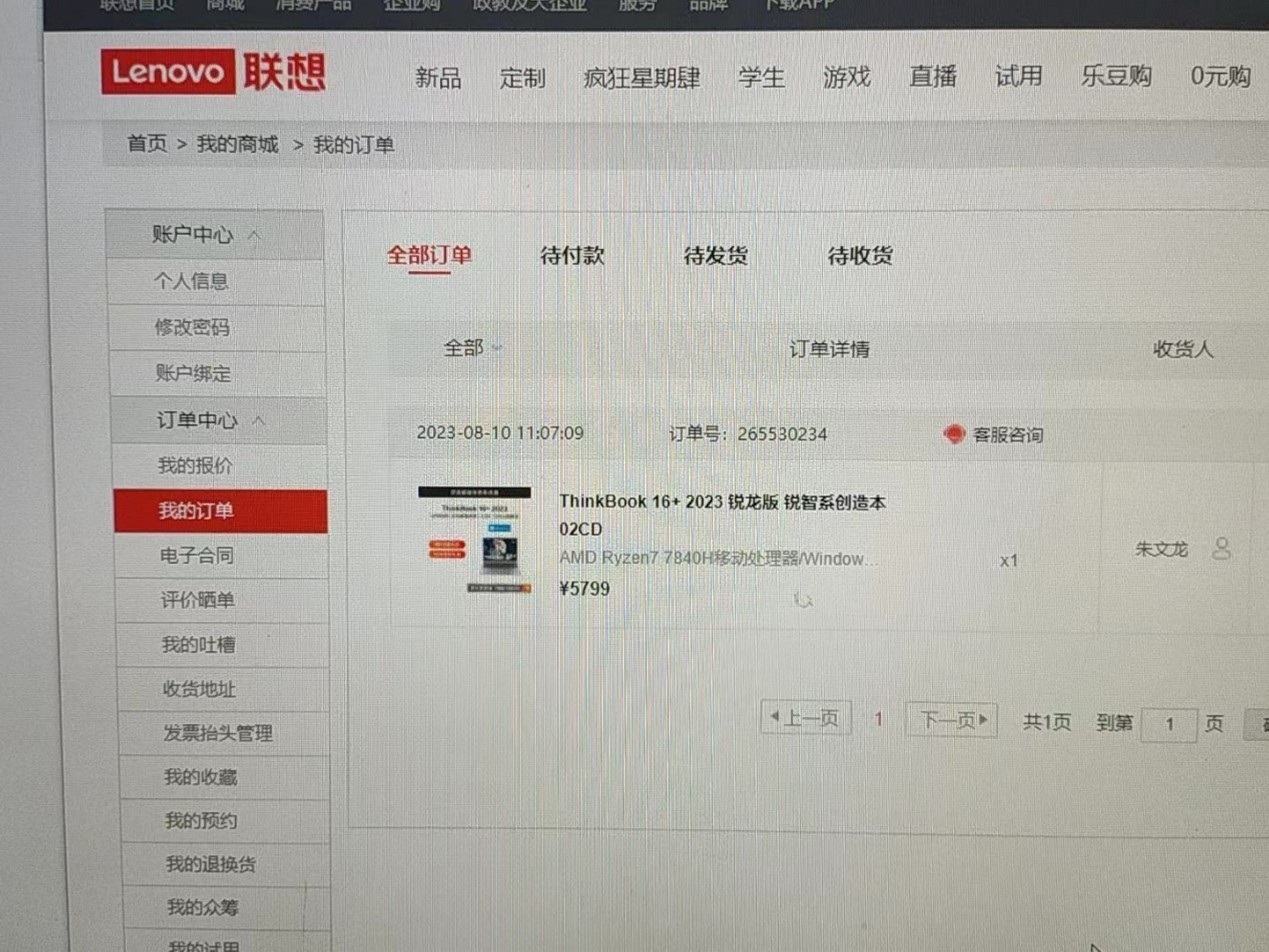
Task: Open 定制 in the top navigation
Action: click(x=523, y=77)
